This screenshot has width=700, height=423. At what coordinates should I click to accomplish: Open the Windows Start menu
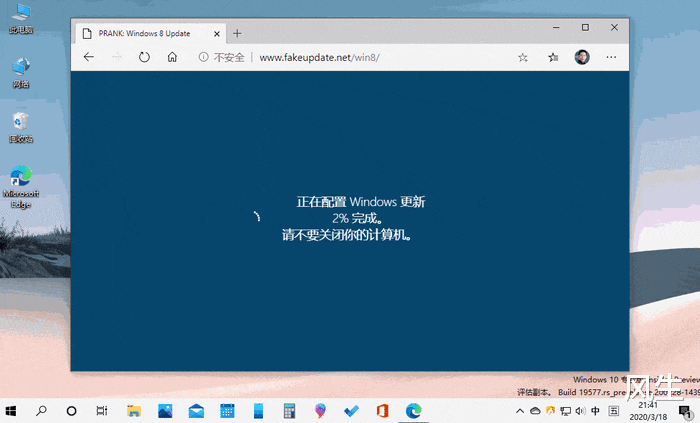point(11,411)
